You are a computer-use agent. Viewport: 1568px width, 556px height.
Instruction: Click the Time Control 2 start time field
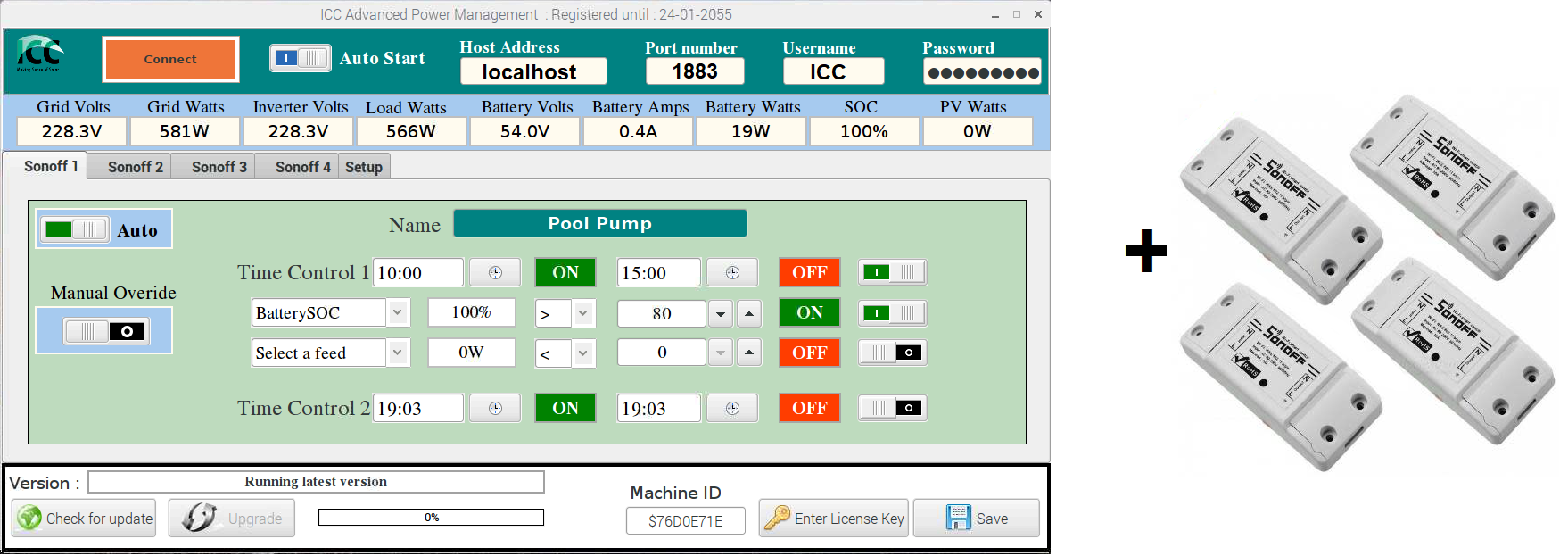(x=418, y=409)
